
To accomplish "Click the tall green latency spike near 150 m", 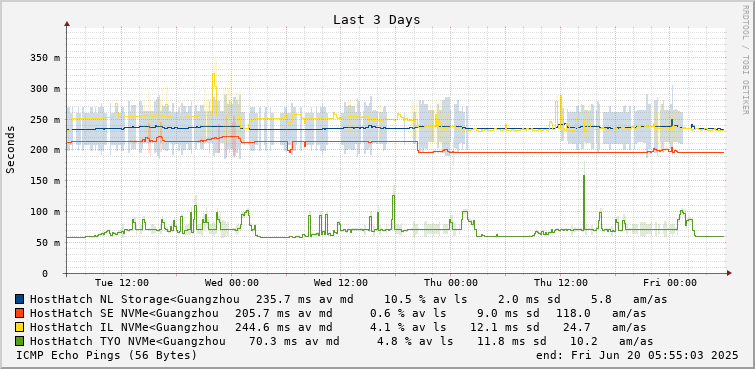I will pyautogui.click(x=584, y=202).
